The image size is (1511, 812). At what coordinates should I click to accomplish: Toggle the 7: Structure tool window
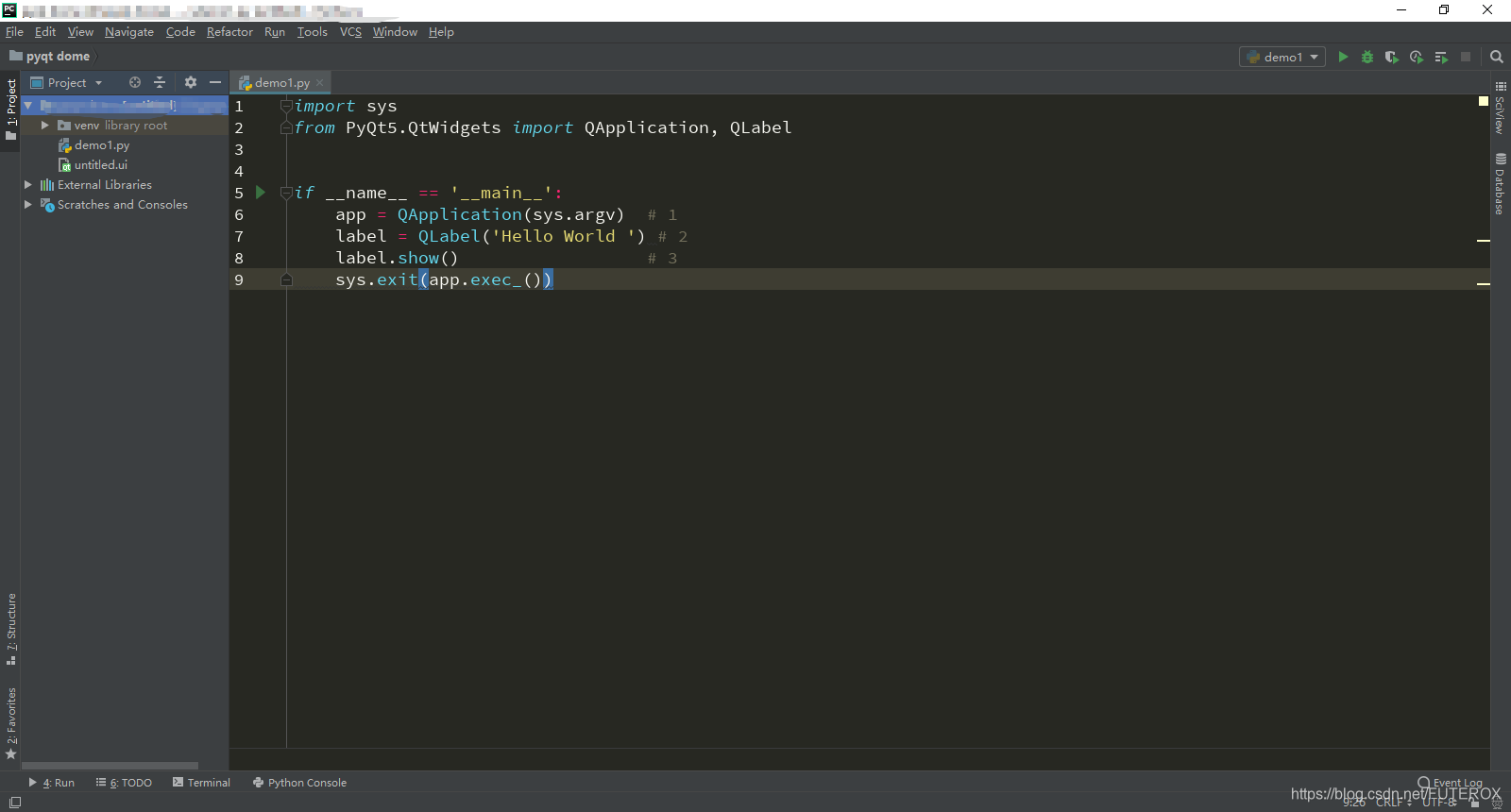pos(11,629)
